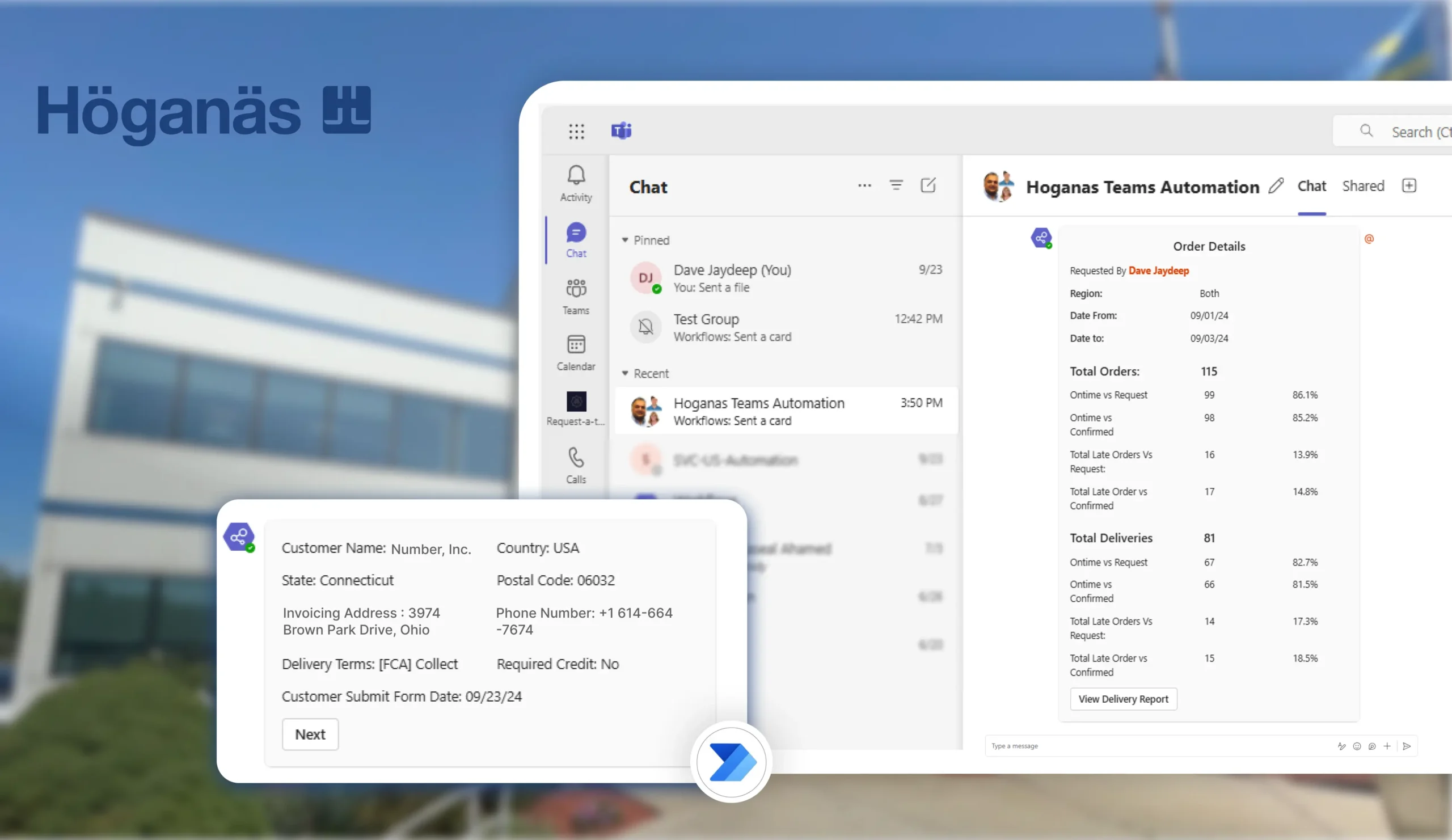
Task: Open the app launcher grid icon
Action: click(576, 132)
